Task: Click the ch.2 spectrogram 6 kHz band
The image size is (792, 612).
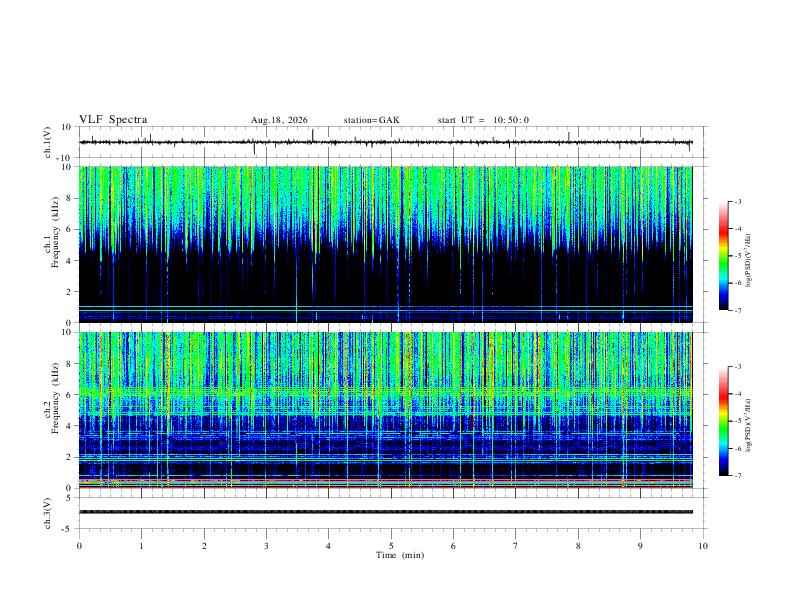Action: click(x=385, y=391)
